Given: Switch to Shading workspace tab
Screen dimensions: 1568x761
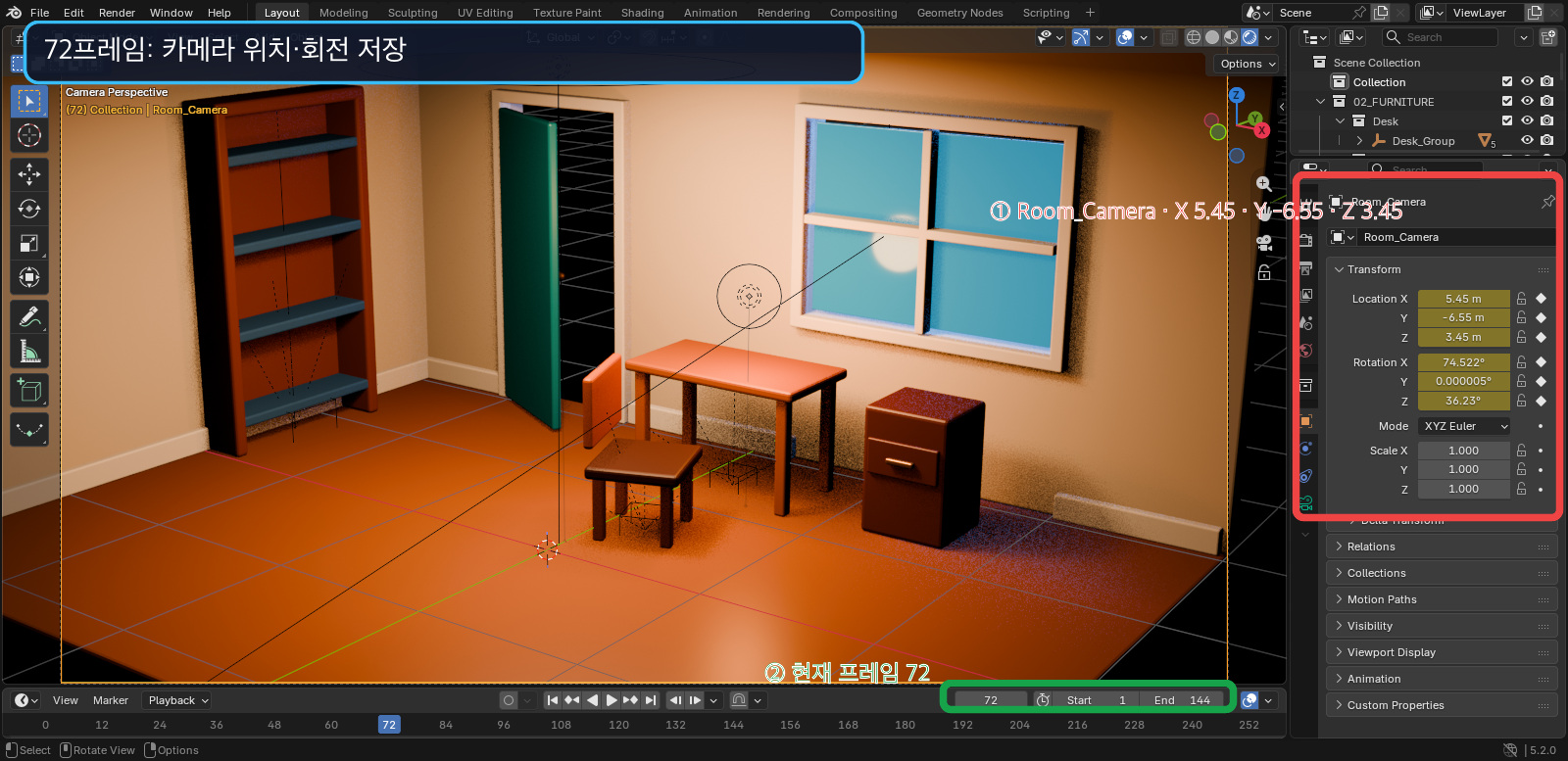Looking at the screenshot, I should (x=642, y=13).
